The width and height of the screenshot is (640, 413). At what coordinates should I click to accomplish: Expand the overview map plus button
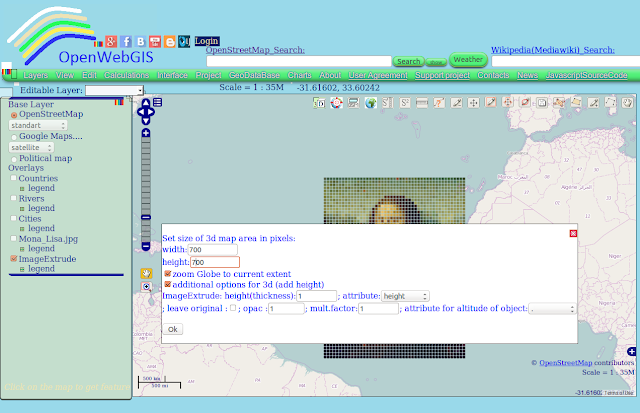[631, 351]
